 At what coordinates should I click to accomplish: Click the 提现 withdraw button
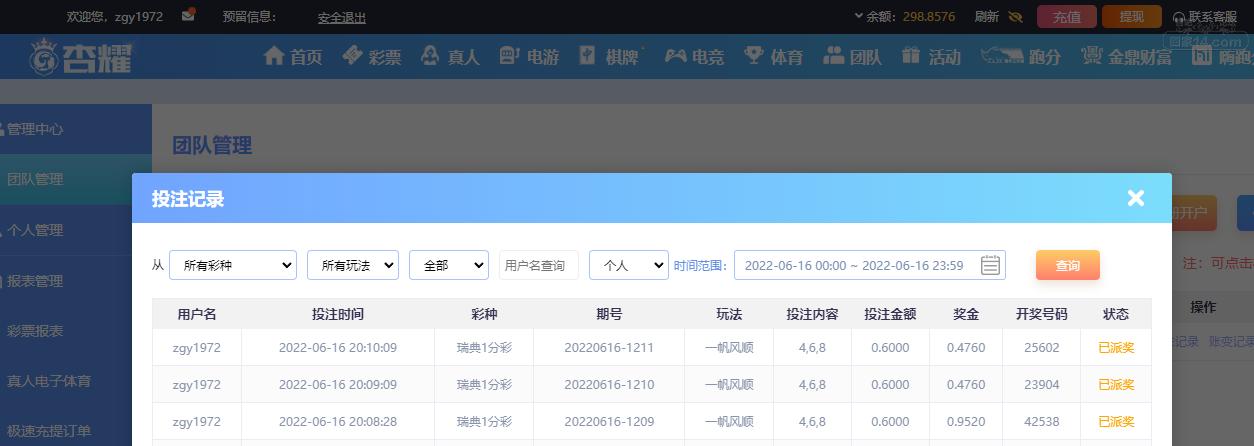click(1132, 17)
